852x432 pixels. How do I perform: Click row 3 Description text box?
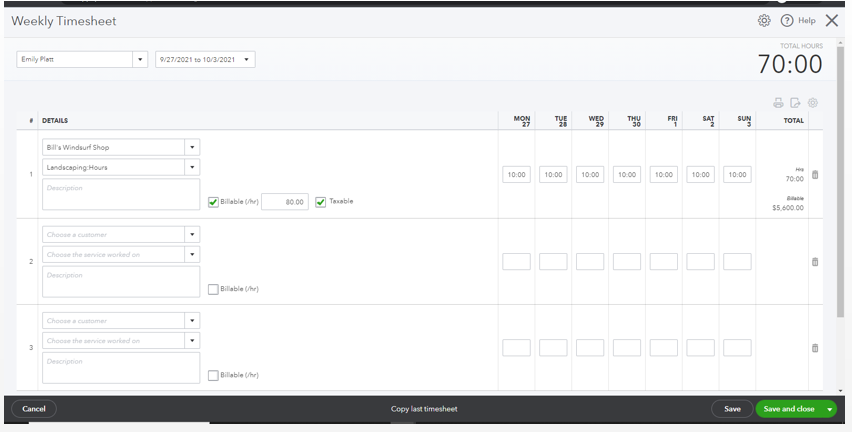point(121,368)
